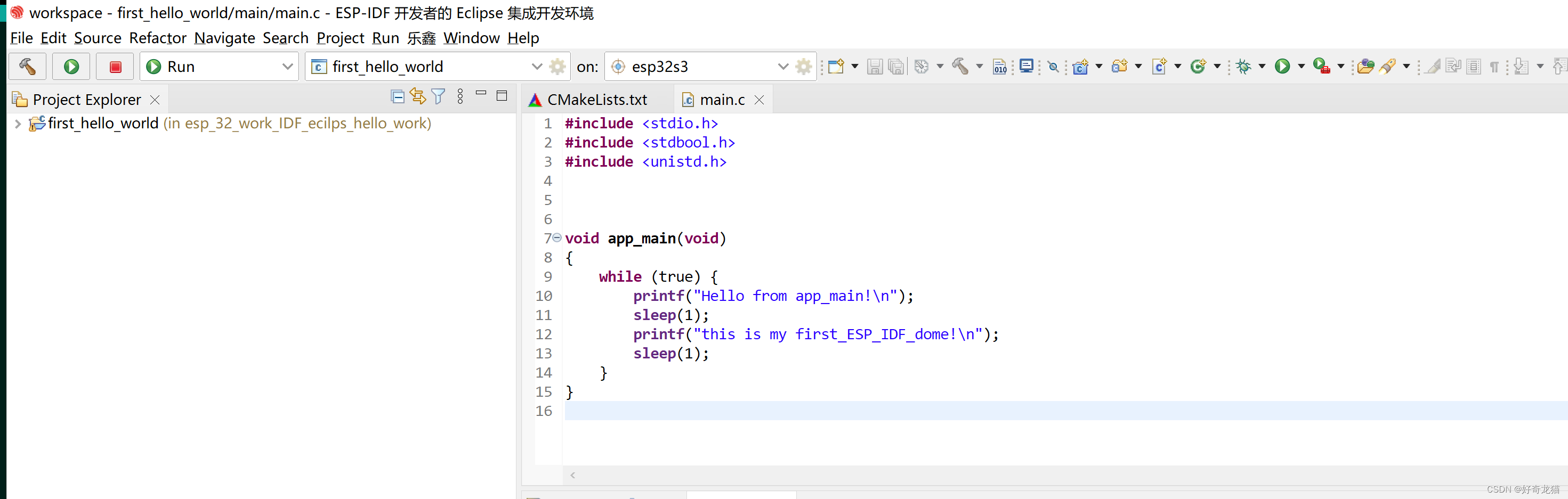Switch to the CMakeLists.txt editor tab
The image size is (1568, 499).
click(x=596, y=99)
